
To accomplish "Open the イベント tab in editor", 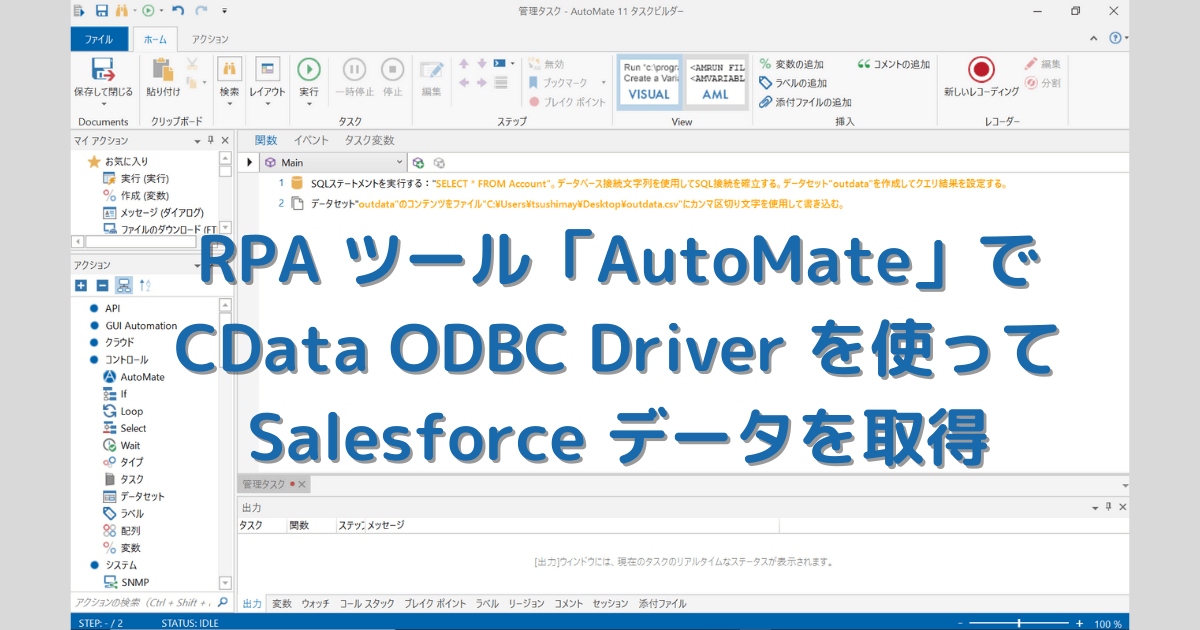I will [311, 140].
